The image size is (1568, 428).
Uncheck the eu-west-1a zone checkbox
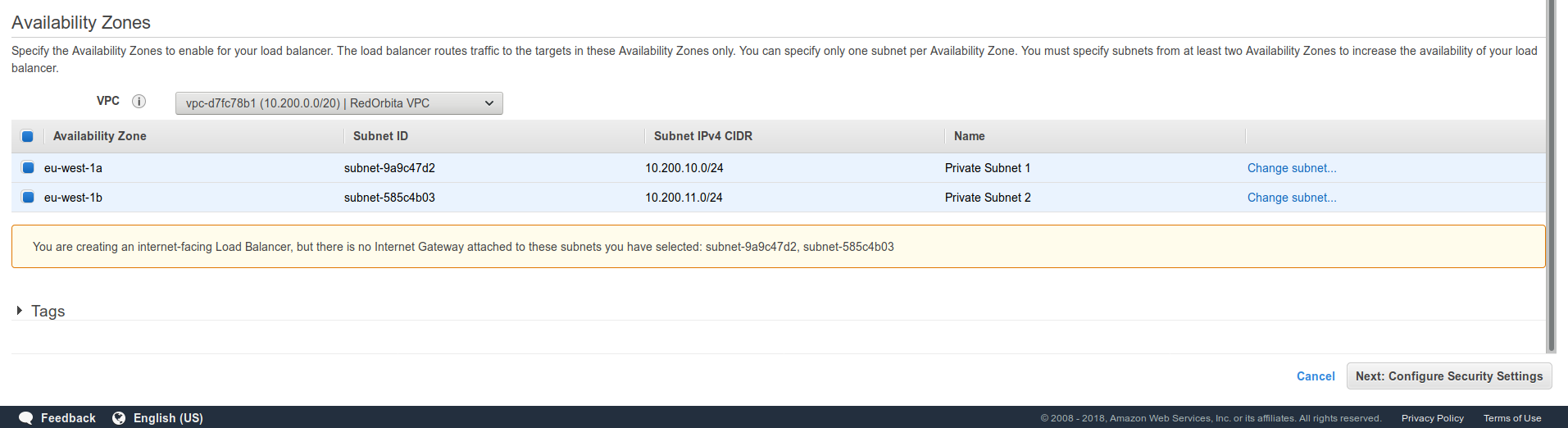coord(28,168)
